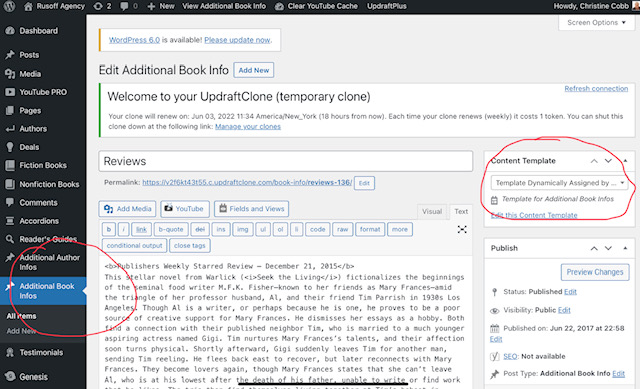Click the b bold quicktag

109,229
